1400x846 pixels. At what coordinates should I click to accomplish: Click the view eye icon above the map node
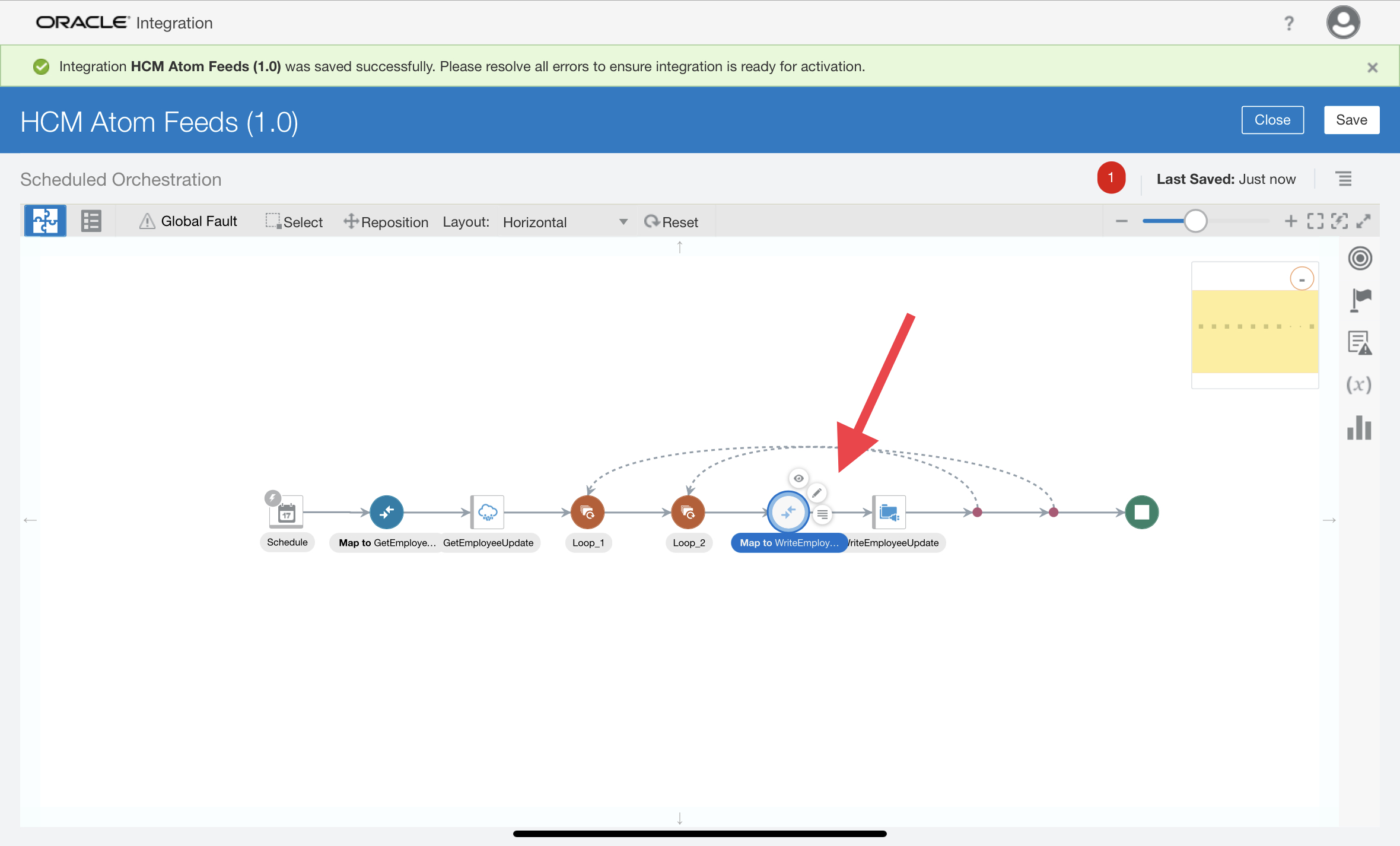click(x=798, y=478)
